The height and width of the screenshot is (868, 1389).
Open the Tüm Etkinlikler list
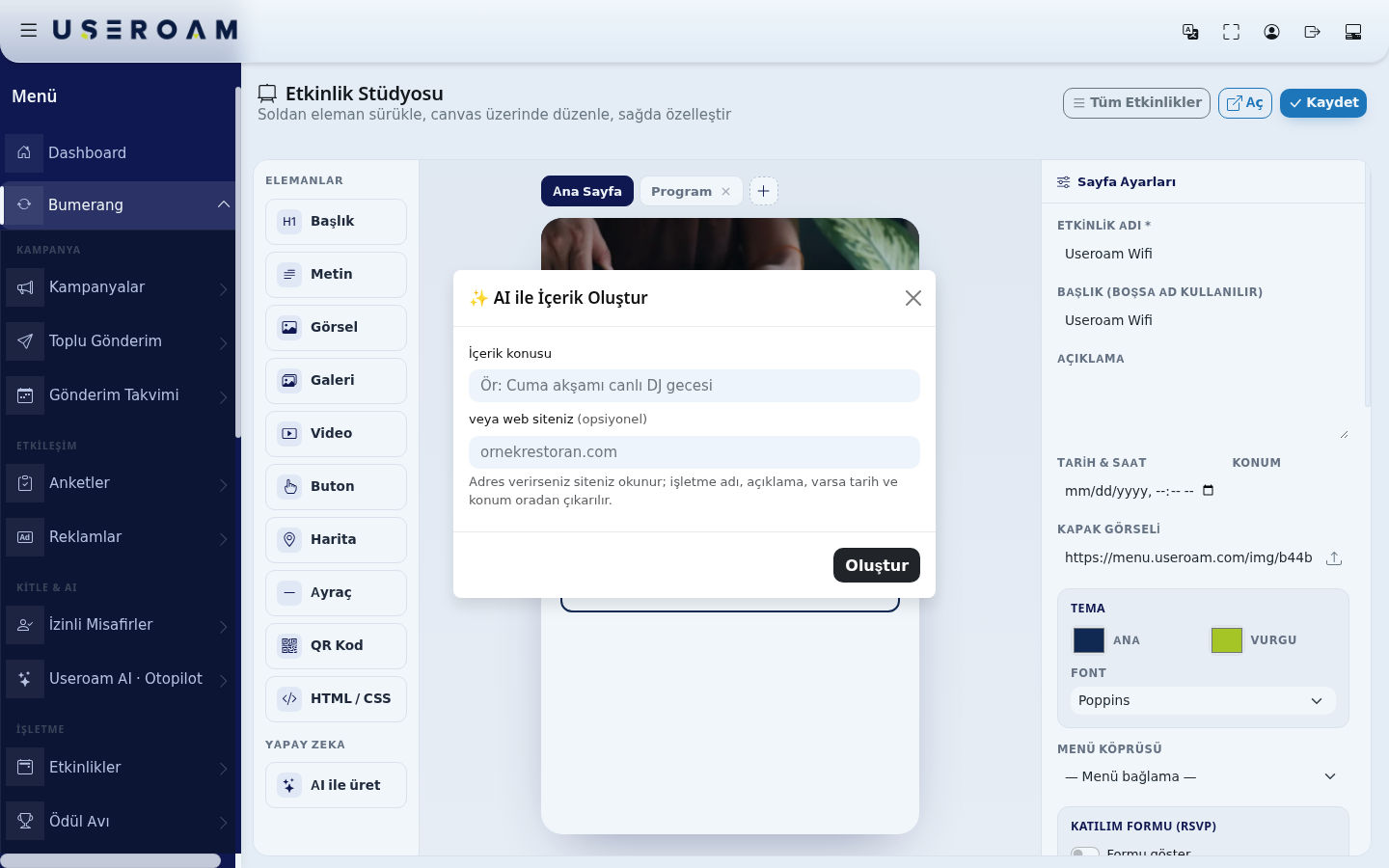(x=1136, y=103)
